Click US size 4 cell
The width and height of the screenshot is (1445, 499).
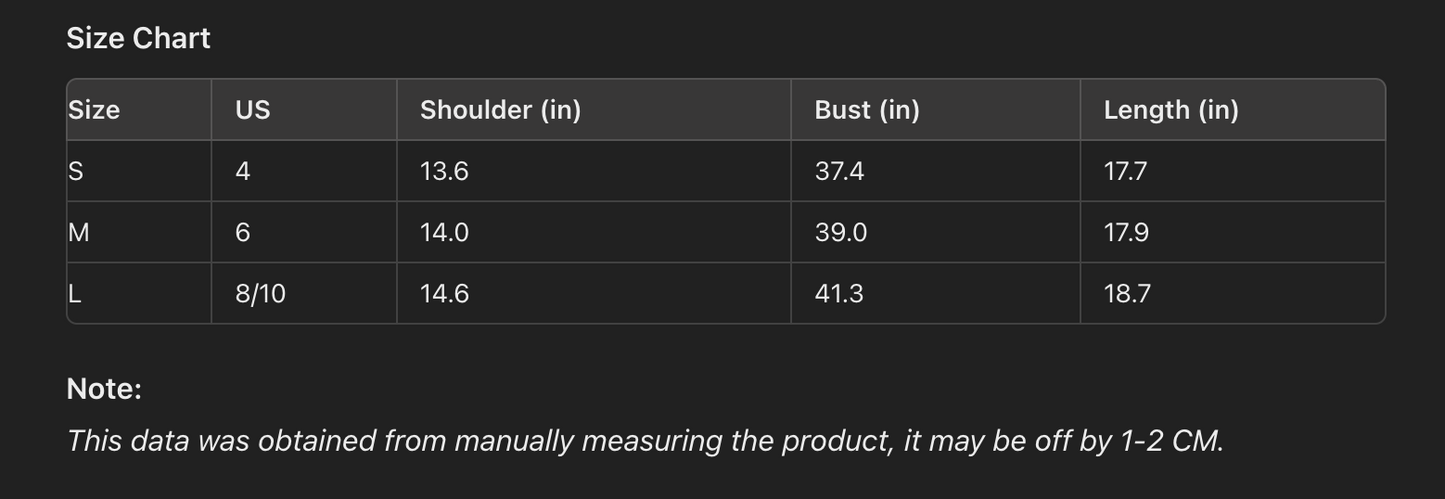243,171
